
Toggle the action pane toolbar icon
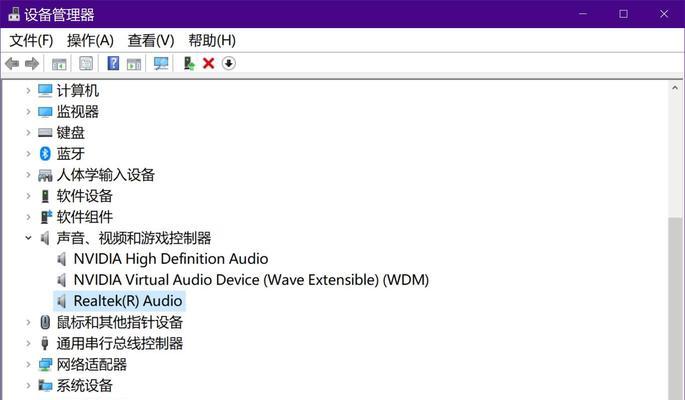coord(134,64)
